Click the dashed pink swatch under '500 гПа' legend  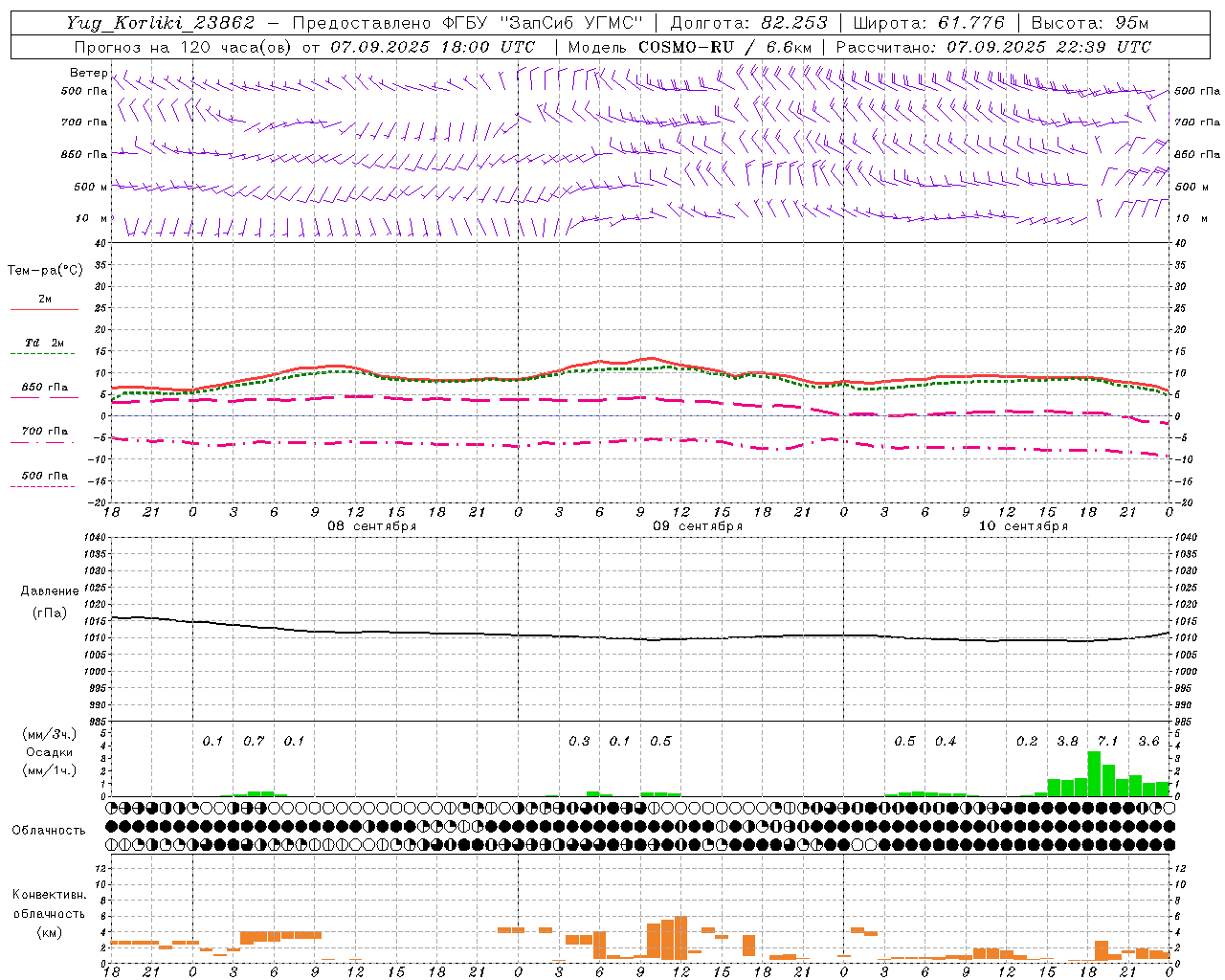[x=44, y=487]
